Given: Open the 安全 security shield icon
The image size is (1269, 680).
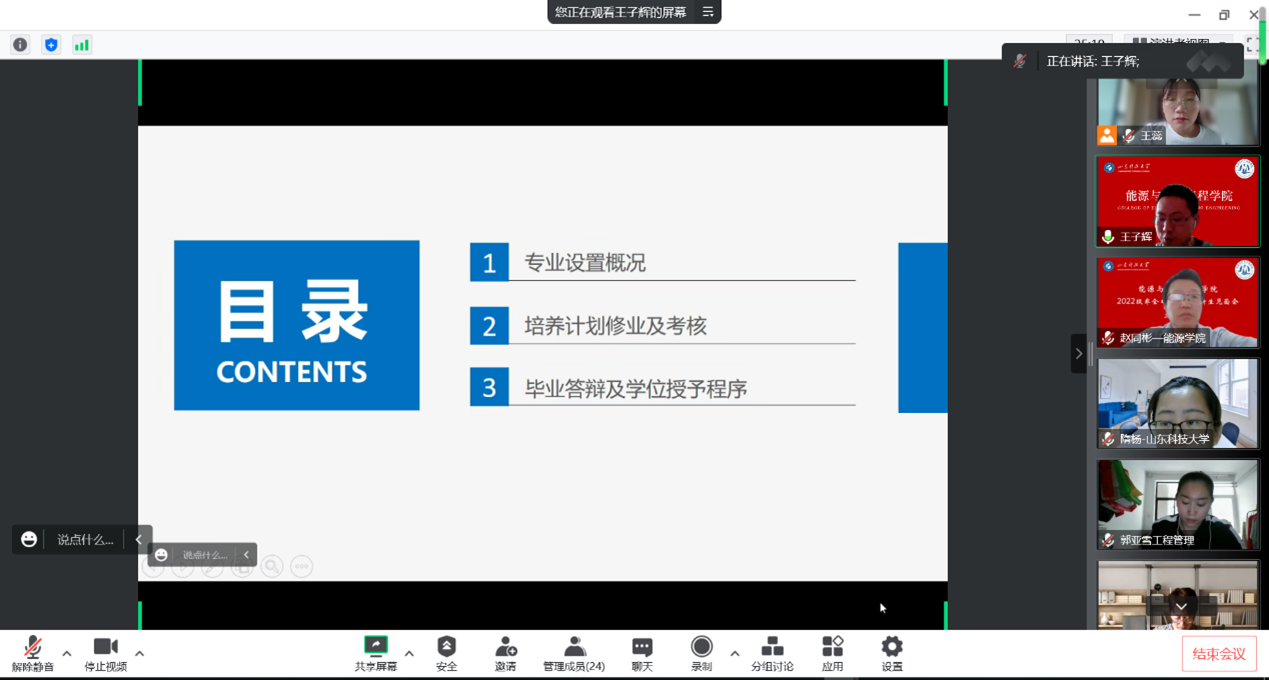Looking at the screenshot, I should 447,653.
